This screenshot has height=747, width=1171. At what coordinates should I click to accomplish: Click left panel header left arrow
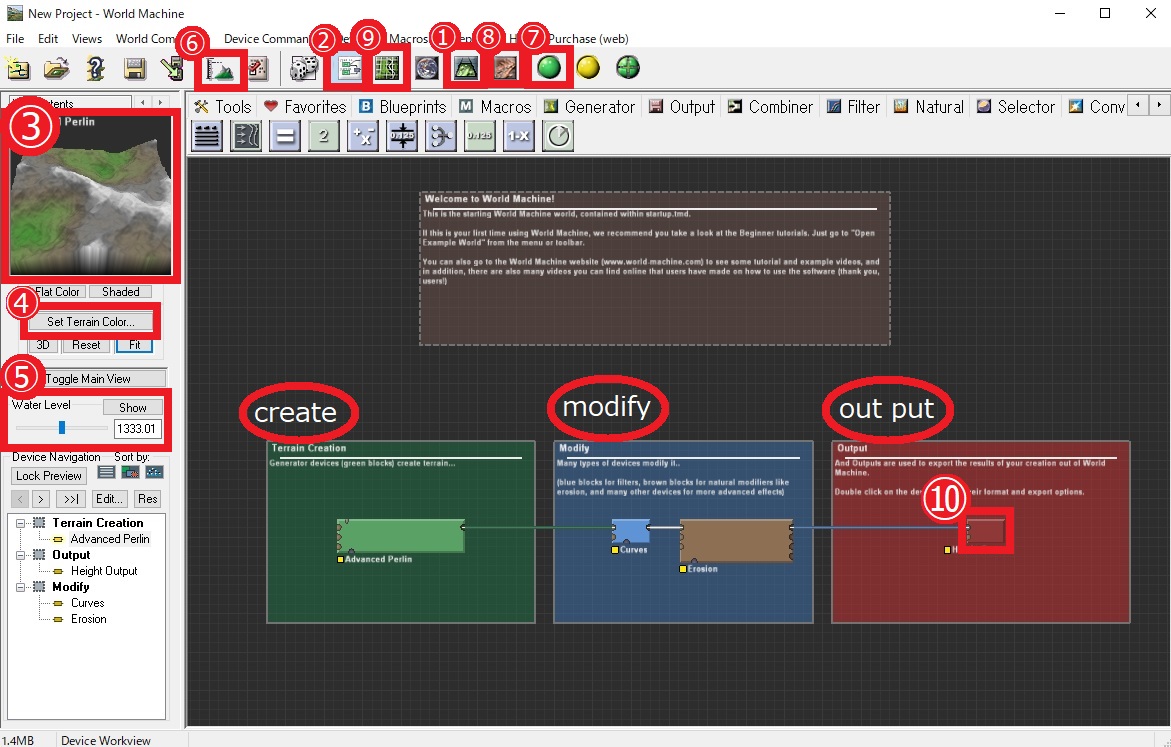[143, 102]
